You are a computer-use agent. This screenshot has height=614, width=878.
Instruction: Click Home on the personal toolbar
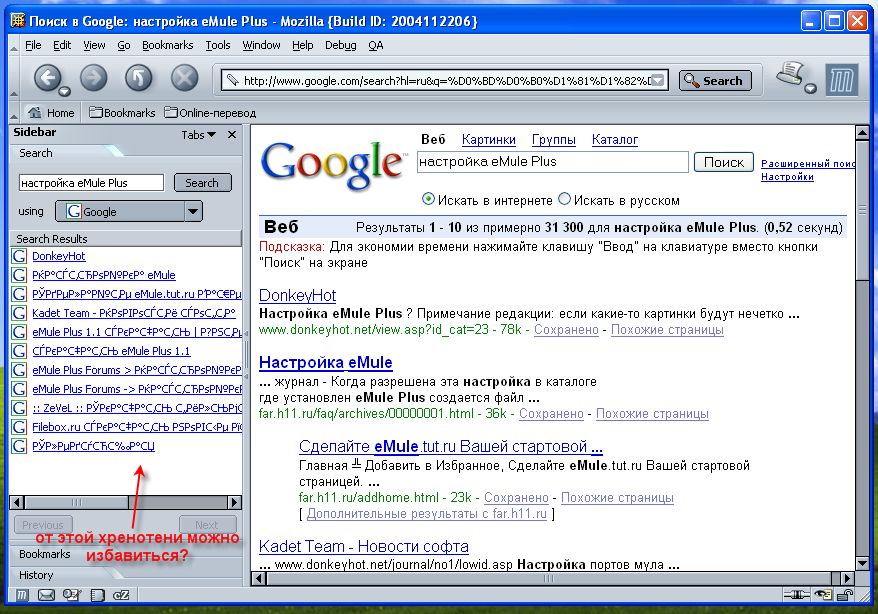51,113
